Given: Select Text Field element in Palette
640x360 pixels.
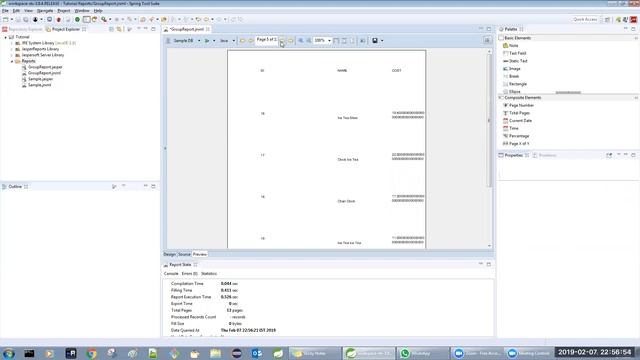Looking at the screenshot, I should pyautogui.click(x=514, y=53).
